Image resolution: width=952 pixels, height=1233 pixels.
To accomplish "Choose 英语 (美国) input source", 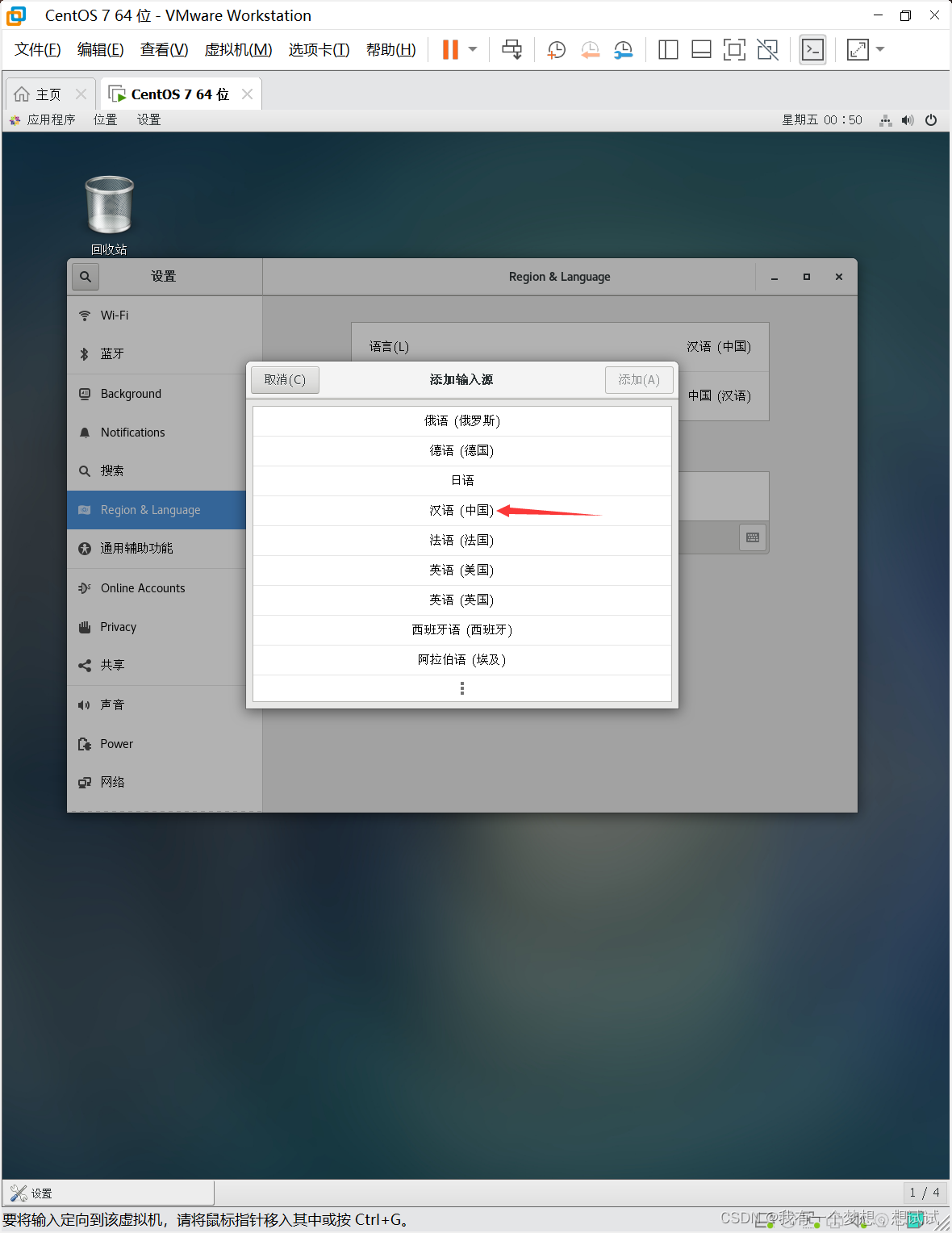I will [462, 571].
